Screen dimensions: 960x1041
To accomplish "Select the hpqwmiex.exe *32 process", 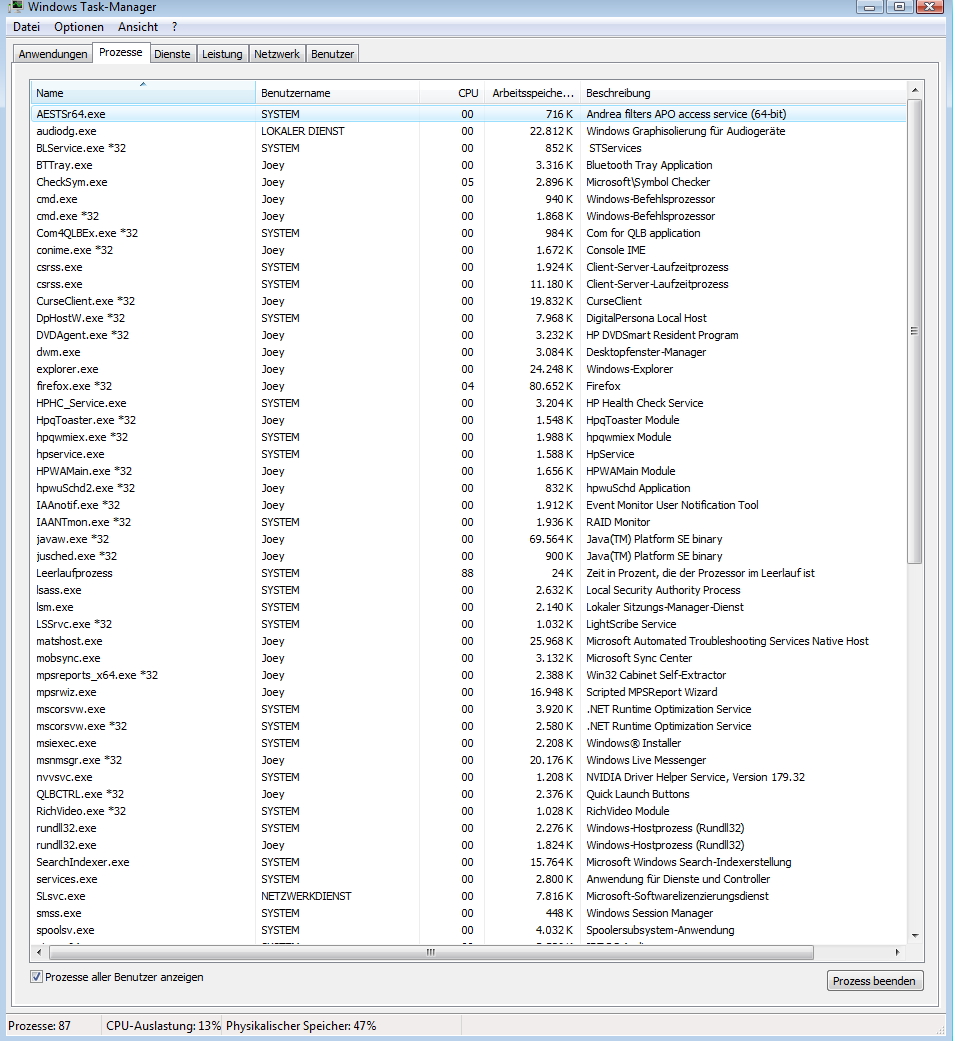I will point(469,437).
